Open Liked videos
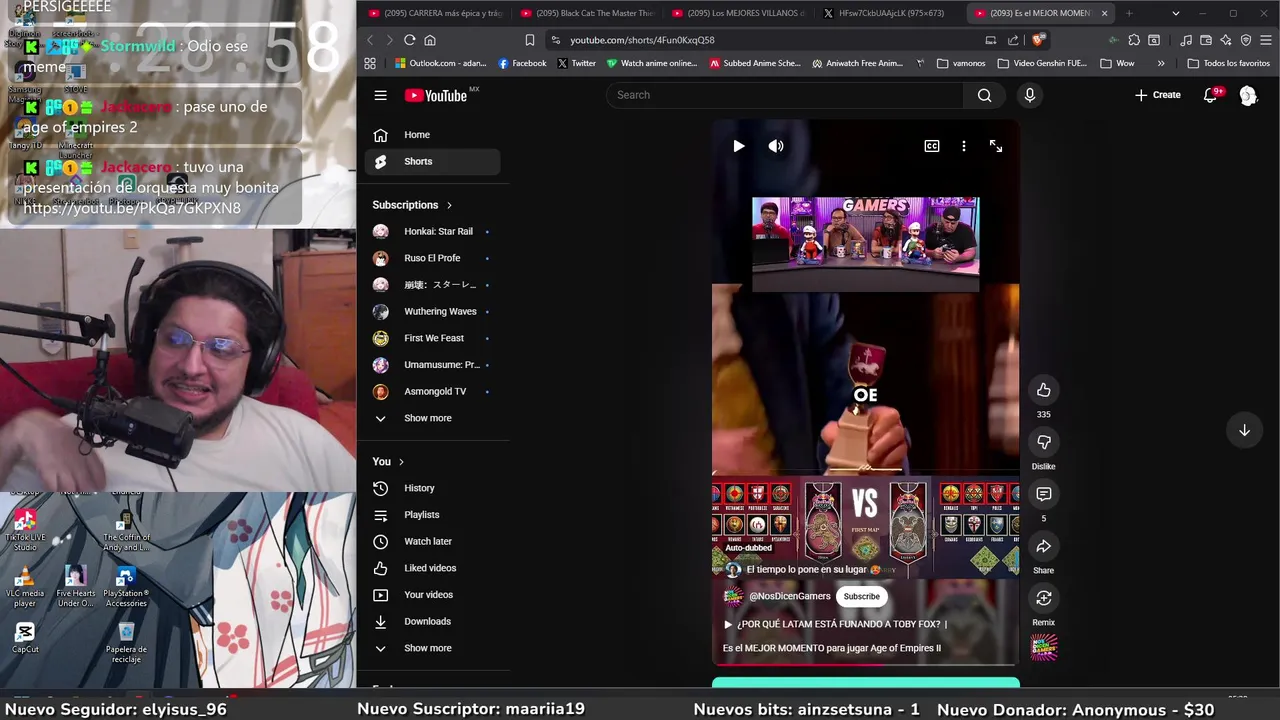 (432, 568)
